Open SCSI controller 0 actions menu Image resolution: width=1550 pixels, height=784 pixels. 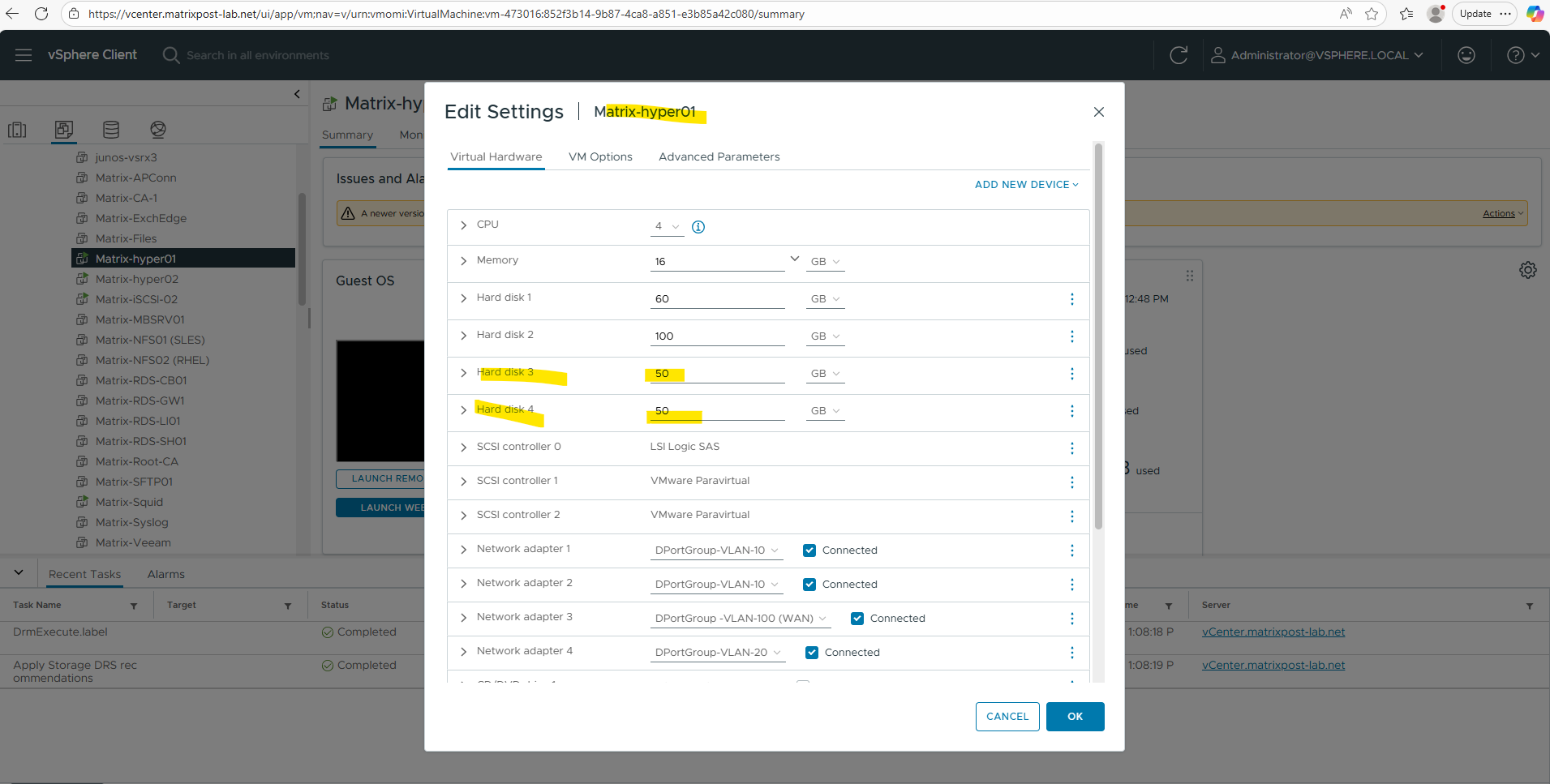[x=1072, y=448]
